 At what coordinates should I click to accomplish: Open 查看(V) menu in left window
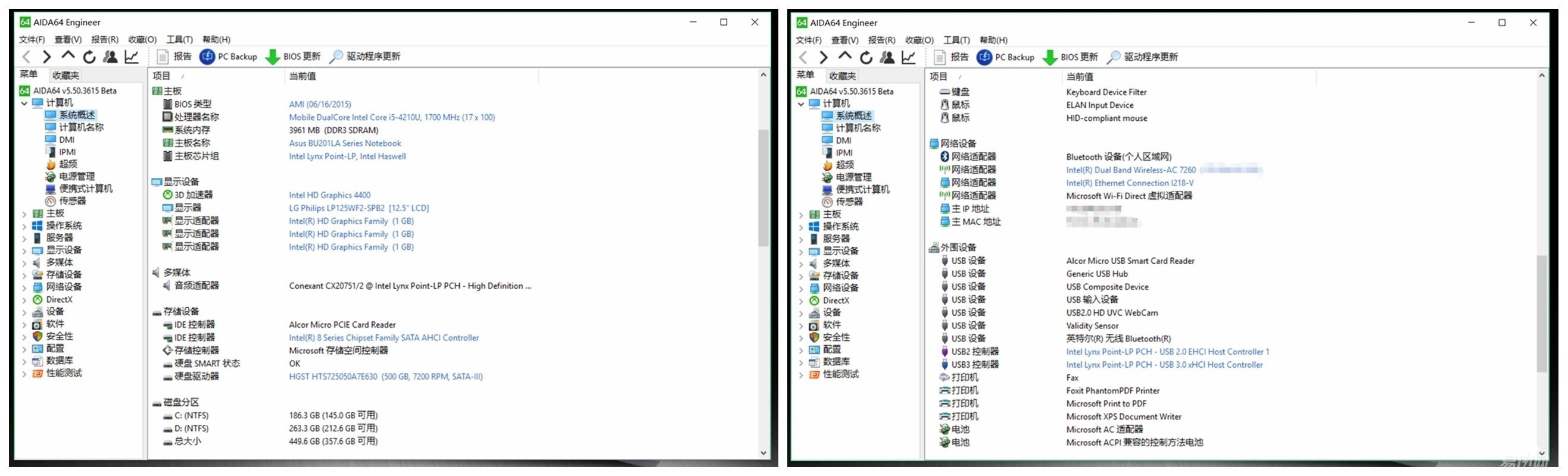tap(67, 39)
